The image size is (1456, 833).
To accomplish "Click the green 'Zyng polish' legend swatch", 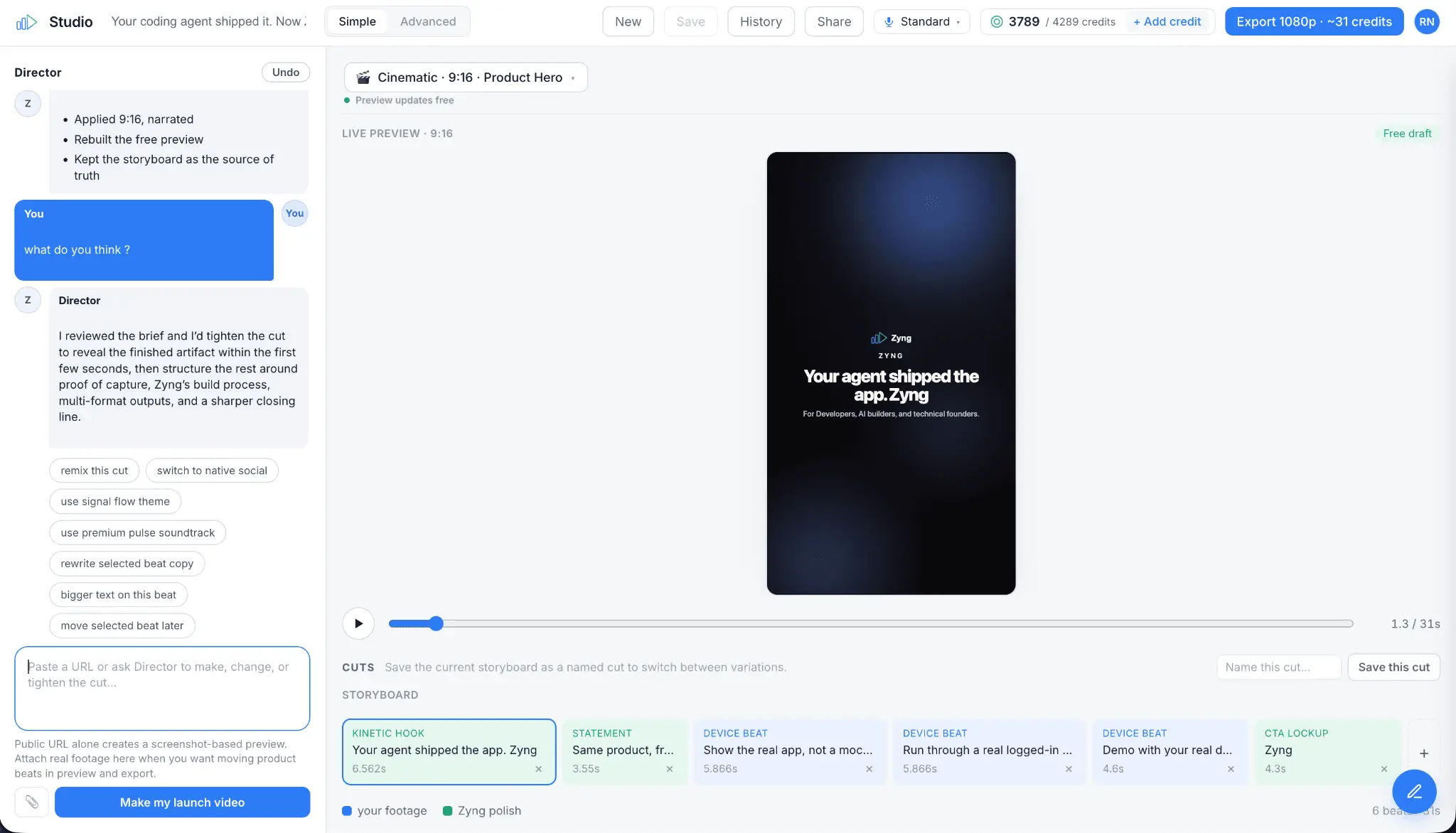I will pyautogui.click(x=447, y=811).
